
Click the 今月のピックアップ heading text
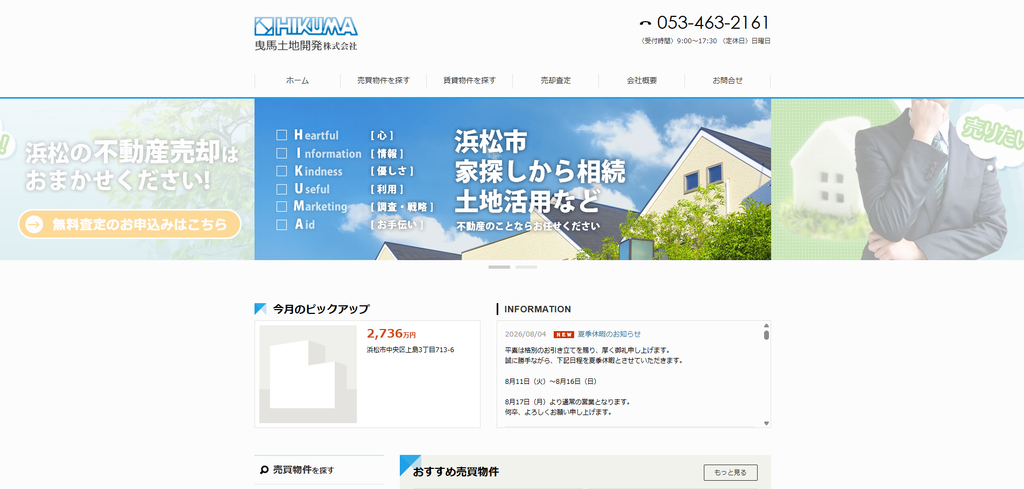tap(321, 309)
